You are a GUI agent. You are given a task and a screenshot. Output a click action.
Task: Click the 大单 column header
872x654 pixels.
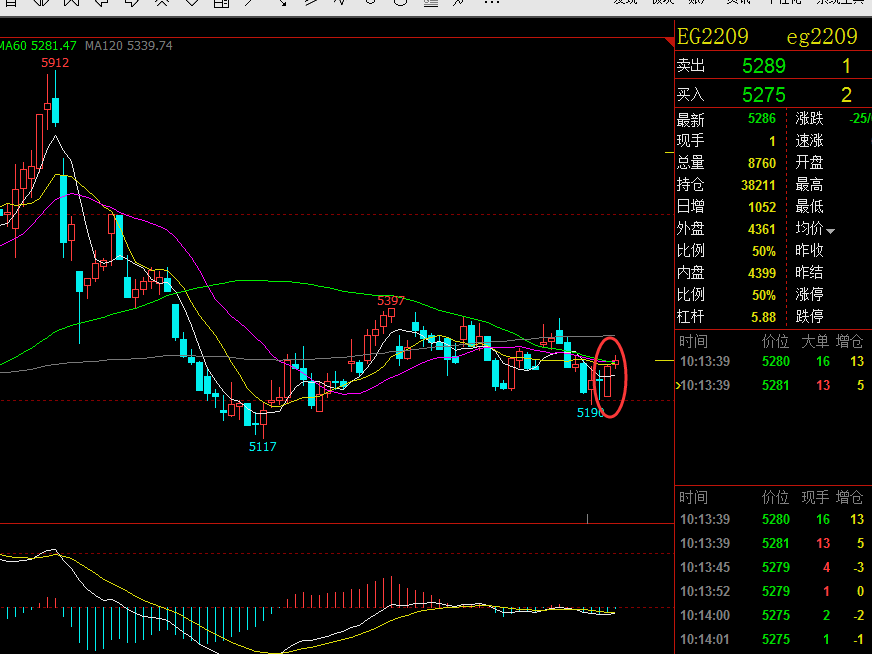click(815, 341)
